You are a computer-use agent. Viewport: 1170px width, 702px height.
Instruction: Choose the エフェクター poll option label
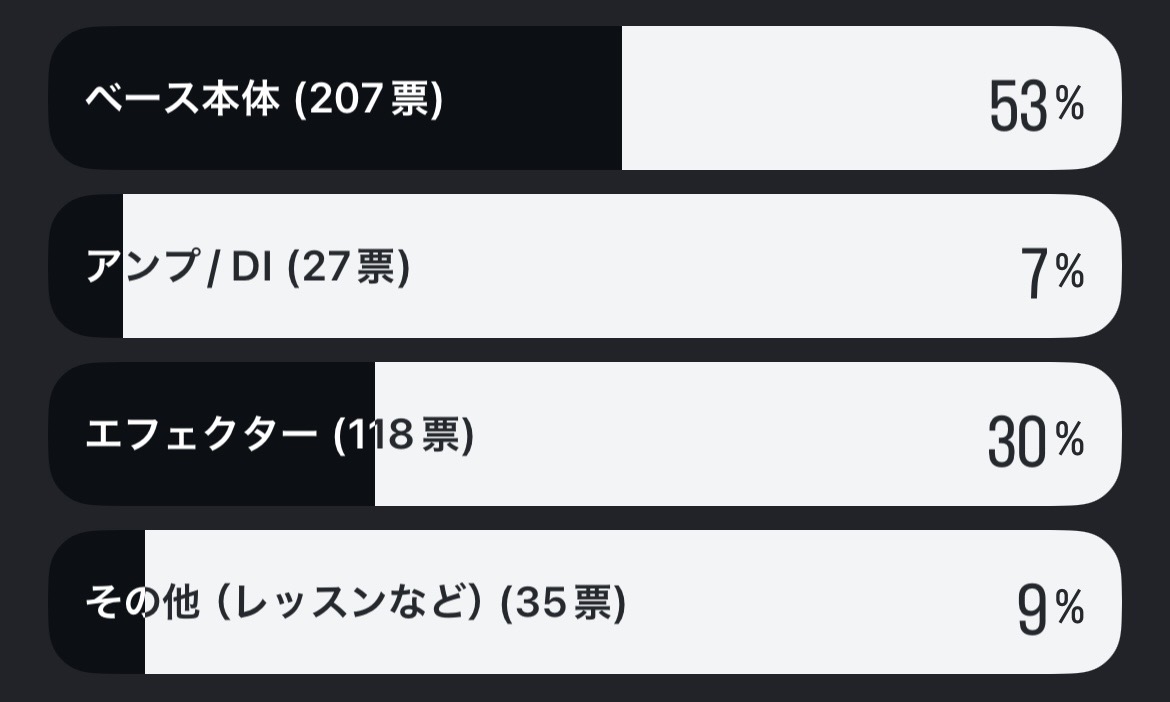[x=201, y=436]
